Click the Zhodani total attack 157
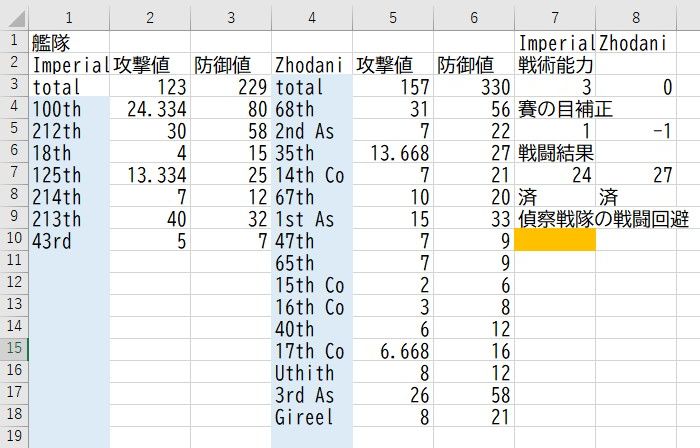Viewport: 700px width, 448px height. [x=393, y=86]
